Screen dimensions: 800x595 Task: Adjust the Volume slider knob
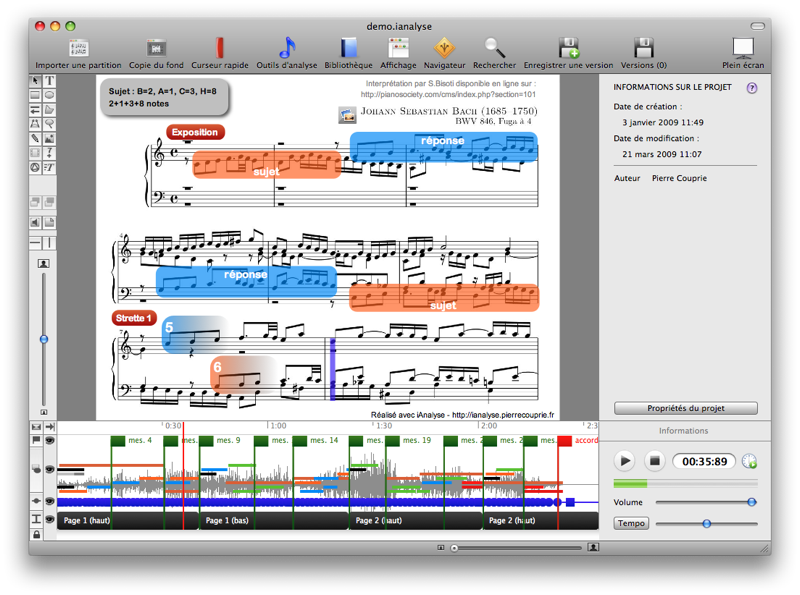point(752,502)
